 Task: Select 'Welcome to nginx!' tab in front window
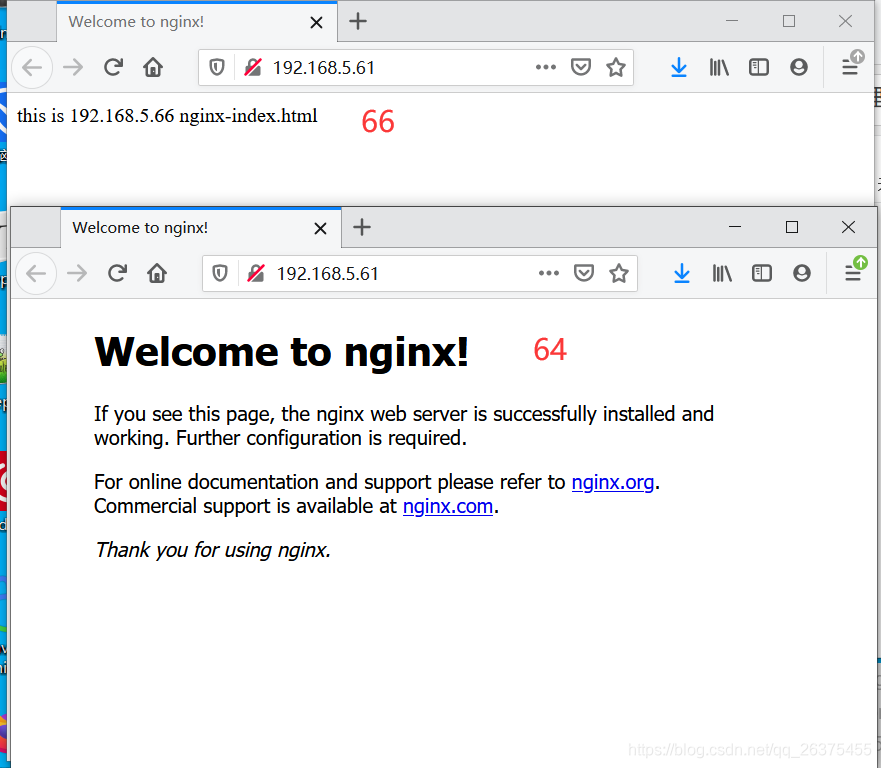[201, 228]
